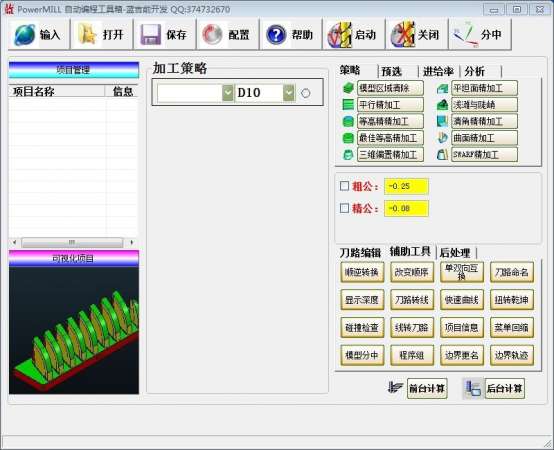Click the 最佳等高精加工 strategy icon
The image size is (554, 450).
point(348,138)
